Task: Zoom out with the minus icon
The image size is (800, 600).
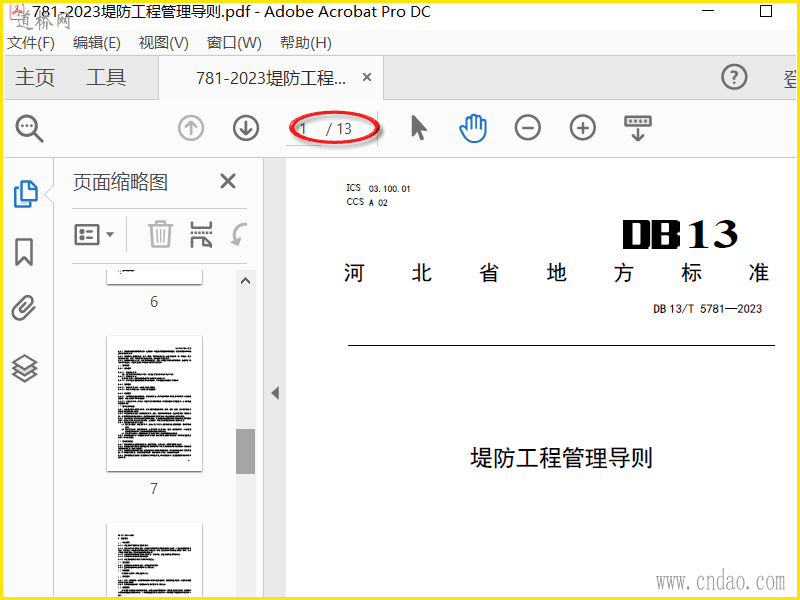Action: pyautogui.click(x=528, y=128)
